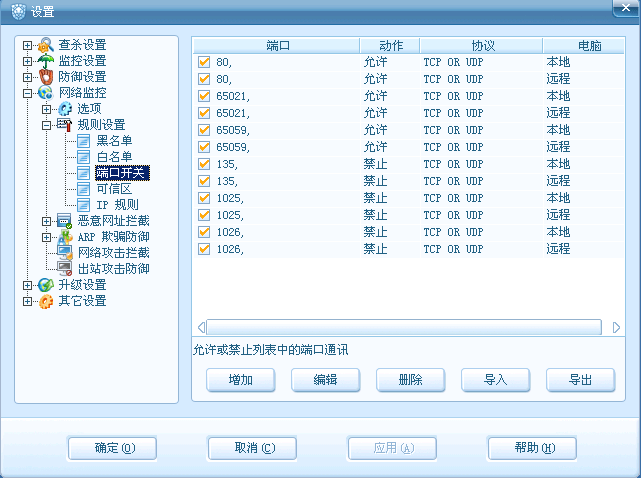Uncheck the 1026 本地 rule checkbox
641x478 pixels.
[204, 232]
